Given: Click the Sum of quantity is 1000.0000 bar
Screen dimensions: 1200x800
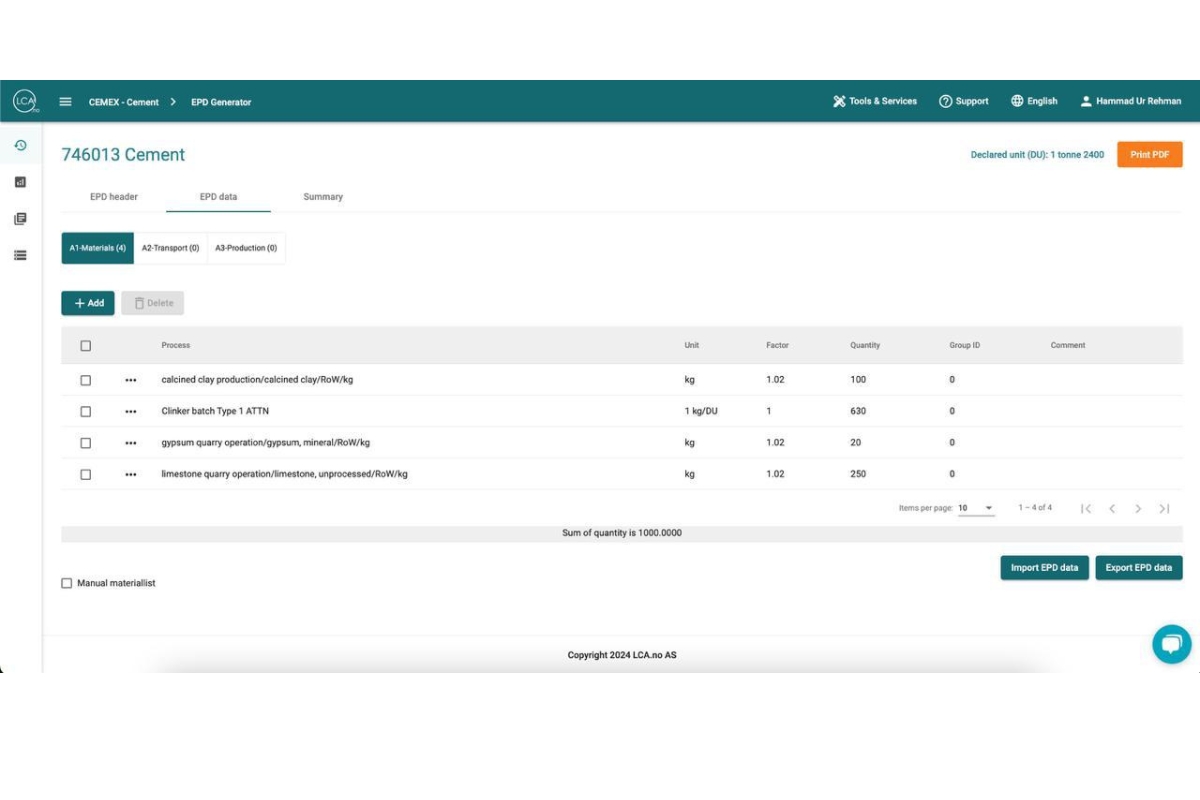Looking at the screenshot, I should point(622,534).
